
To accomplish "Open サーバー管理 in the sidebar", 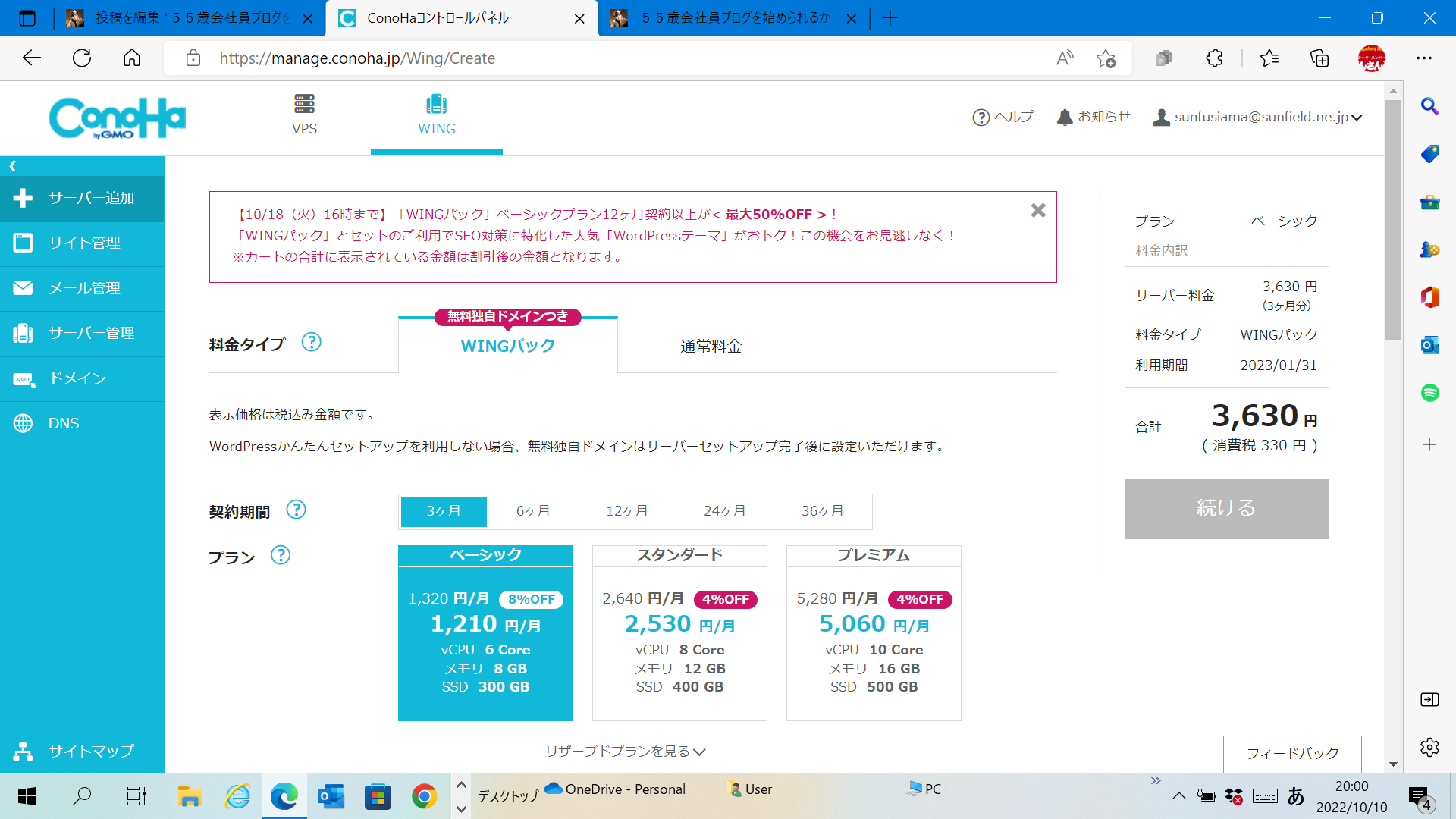I will [x=82, y=333].
